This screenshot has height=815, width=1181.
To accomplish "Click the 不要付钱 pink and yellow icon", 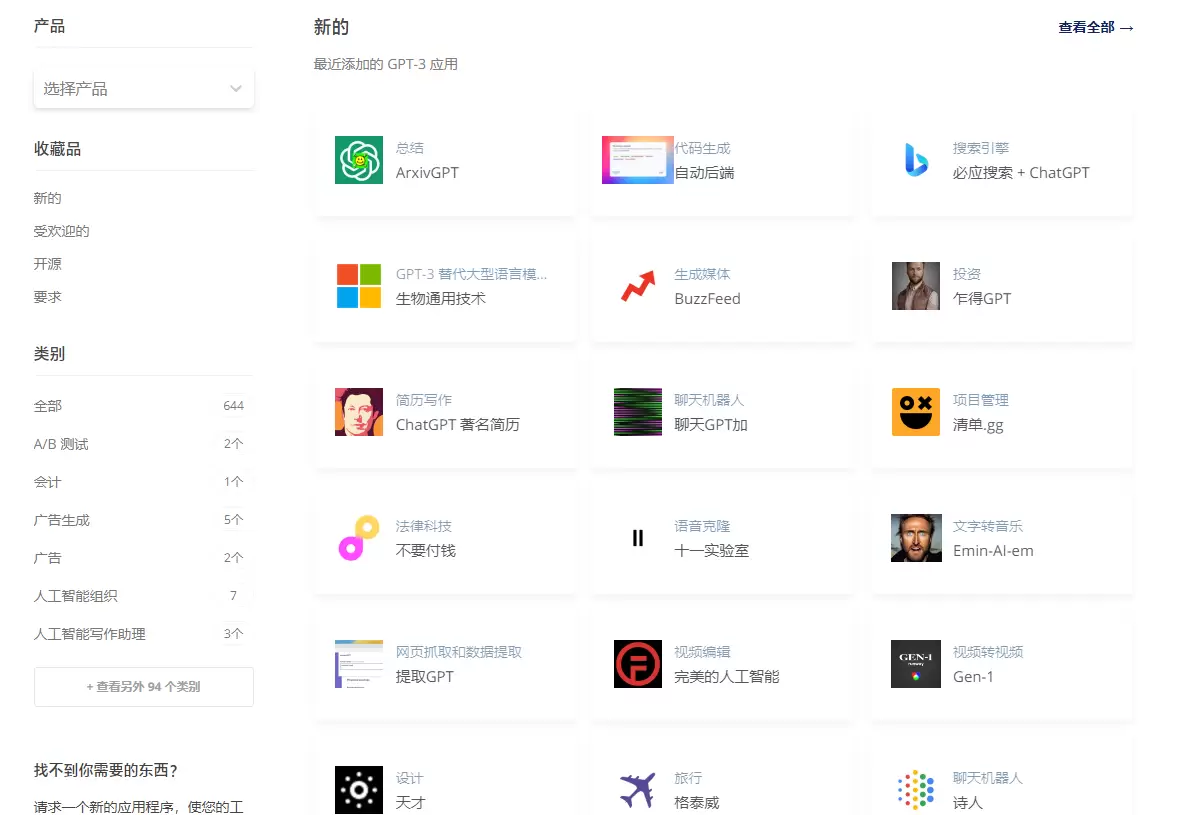I will coord(359,538).
